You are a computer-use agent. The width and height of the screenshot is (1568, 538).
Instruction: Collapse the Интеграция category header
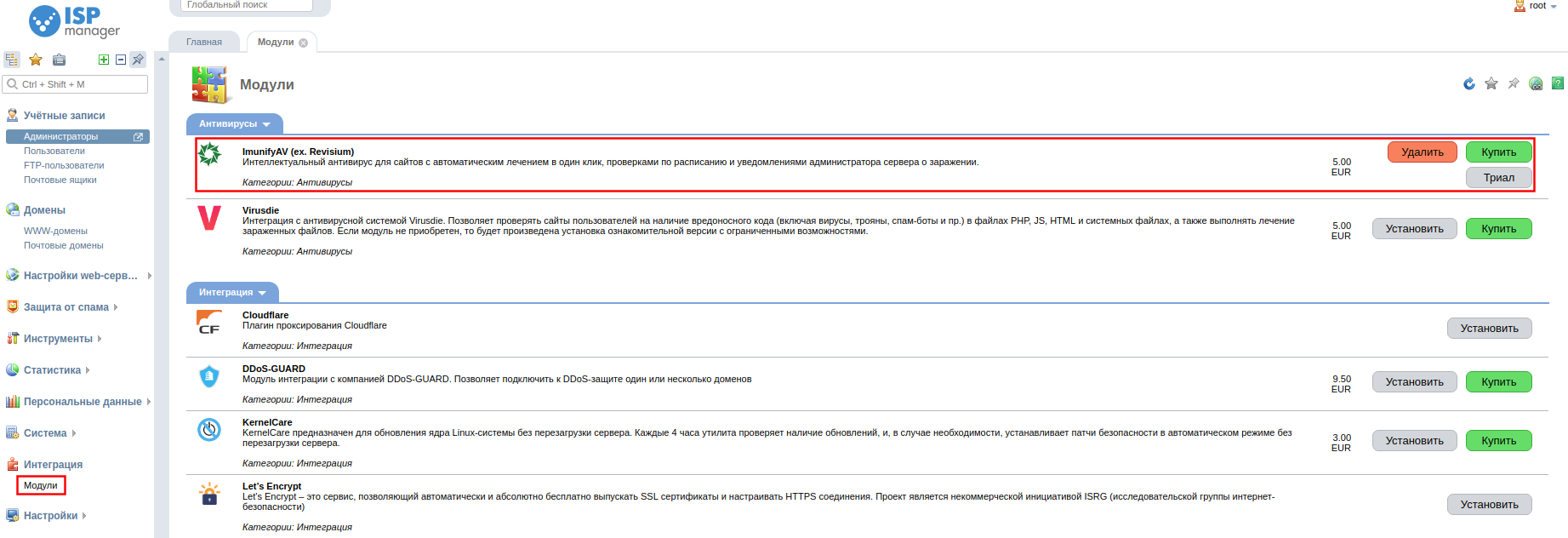tap(233, 293)
